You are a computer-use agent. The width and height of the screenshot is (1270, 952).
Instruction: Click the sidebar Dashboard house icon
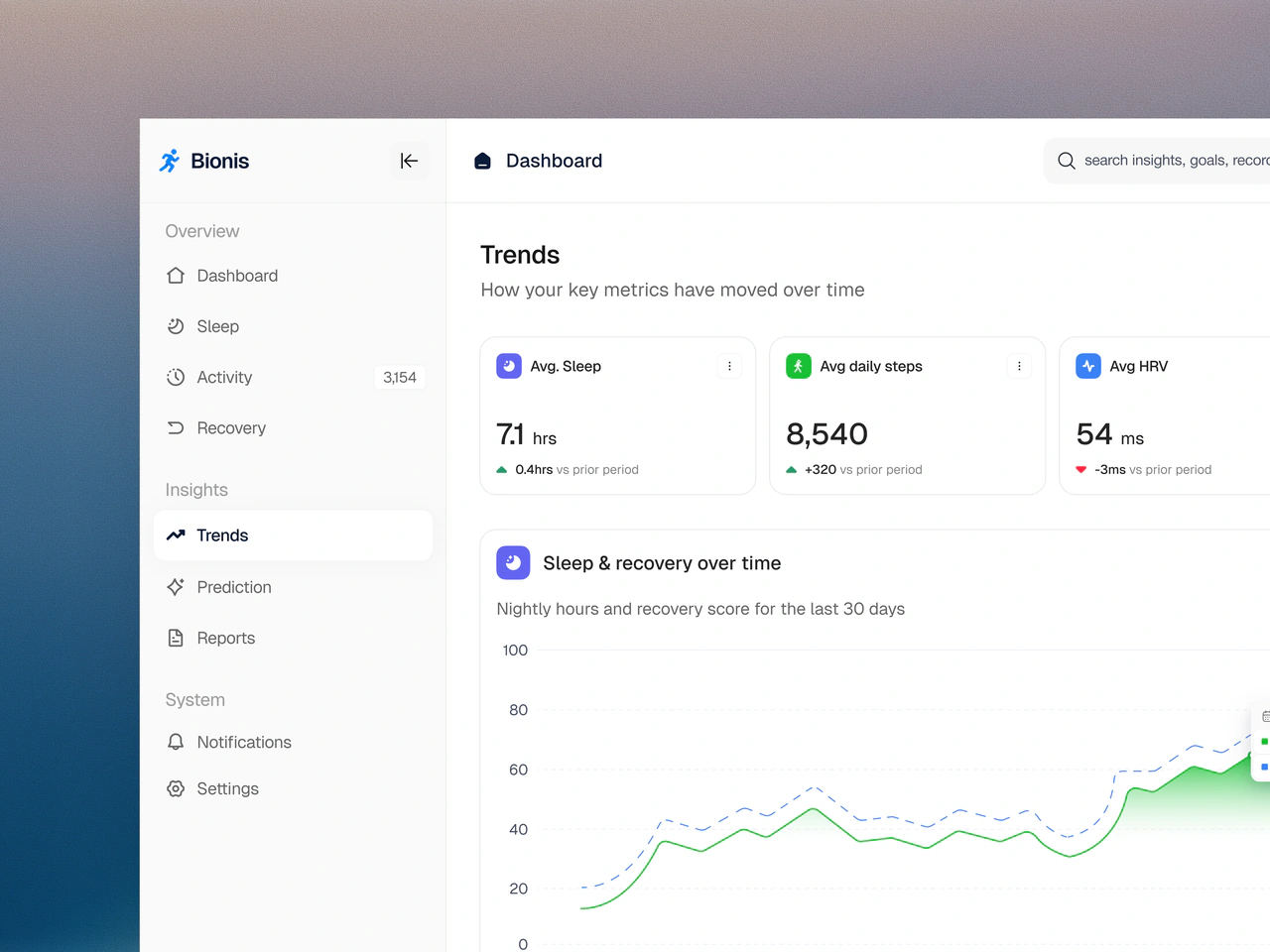[176, 276]
